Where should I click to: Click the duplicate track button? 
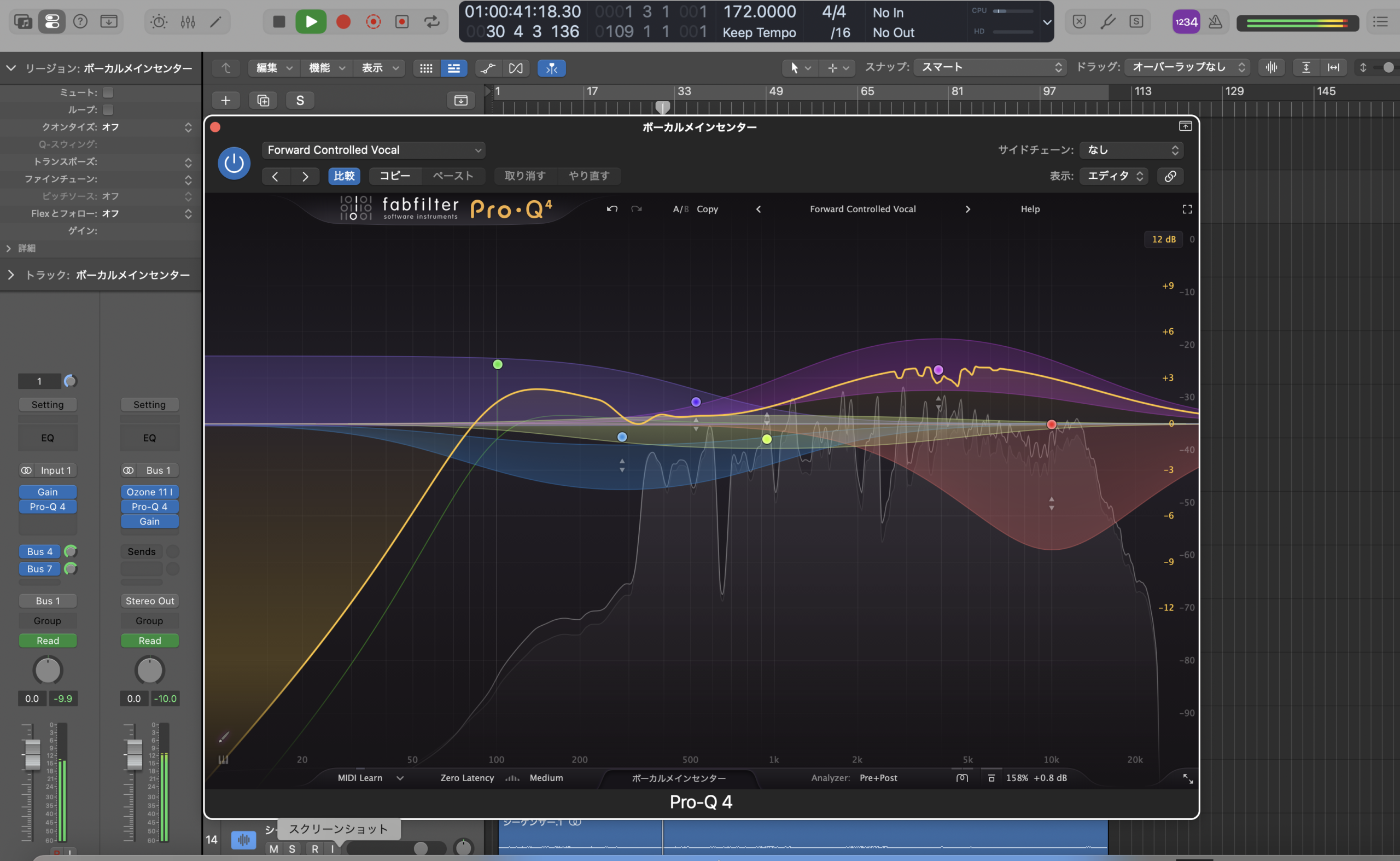(263, 100)
